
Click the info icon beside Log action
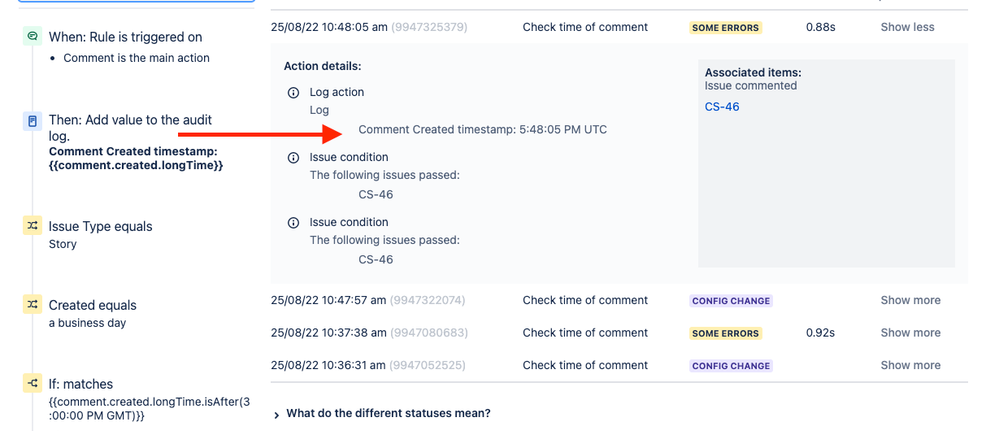coord(293,92)
